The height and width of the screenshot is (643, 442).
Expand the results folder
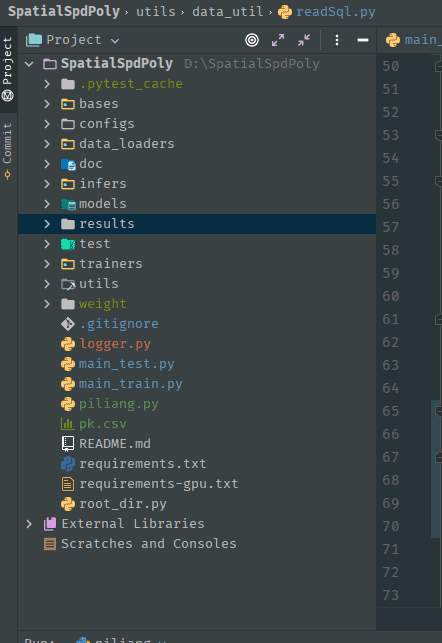click(47, 224)
